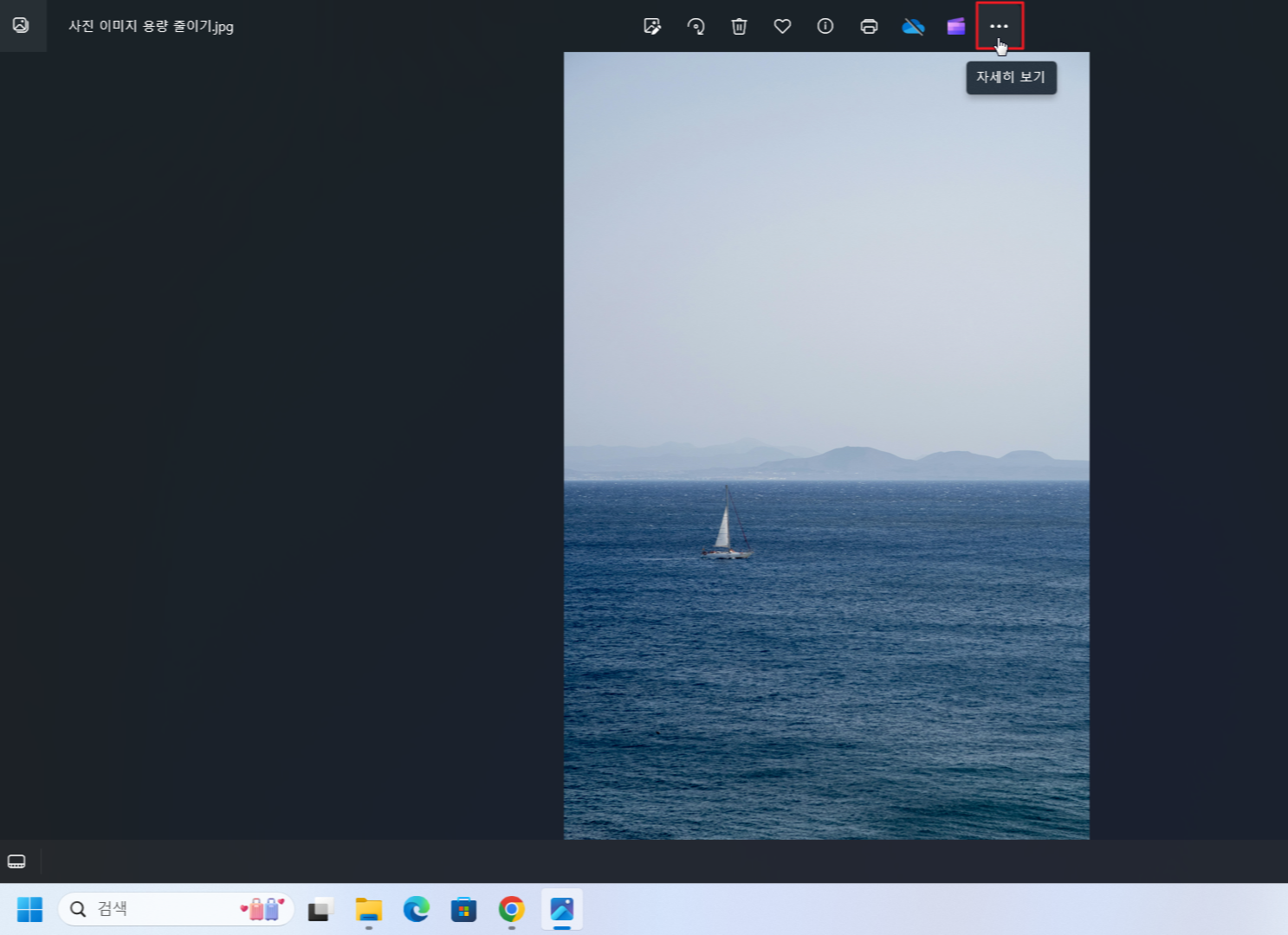Click the sailboat photo
1288x935 pixels.
[826, 445]
